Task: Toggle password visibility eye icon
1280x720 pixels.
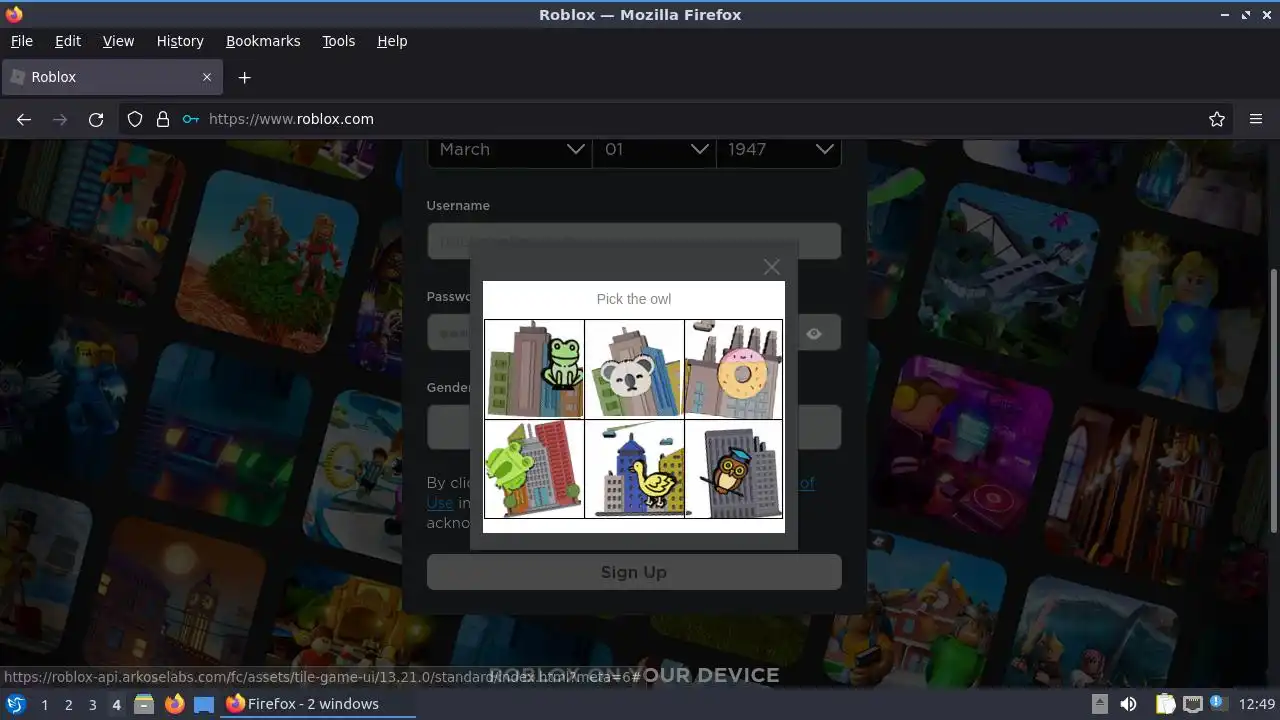Action: [814, 333]
